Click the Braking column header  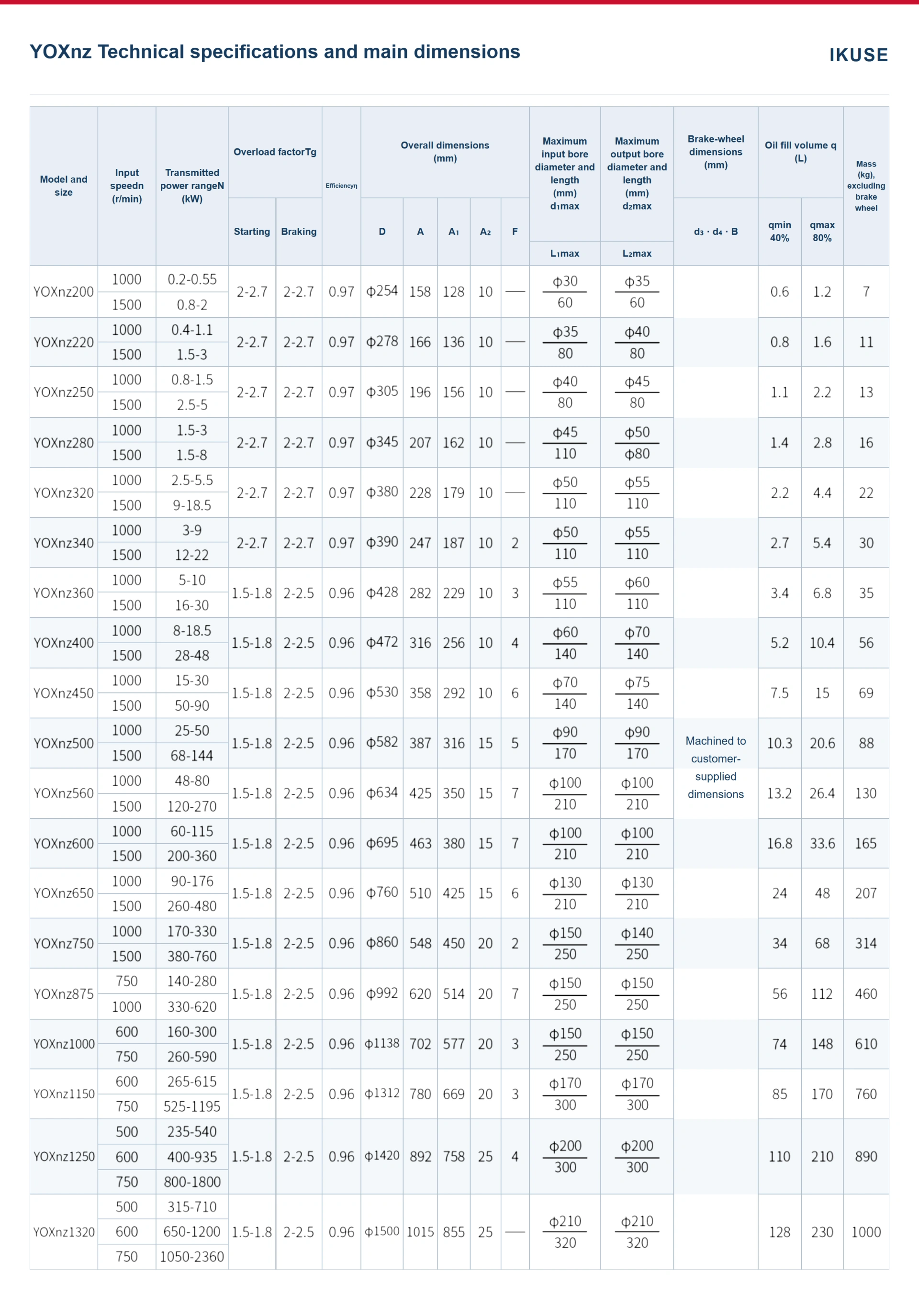[x=299, y=232]
